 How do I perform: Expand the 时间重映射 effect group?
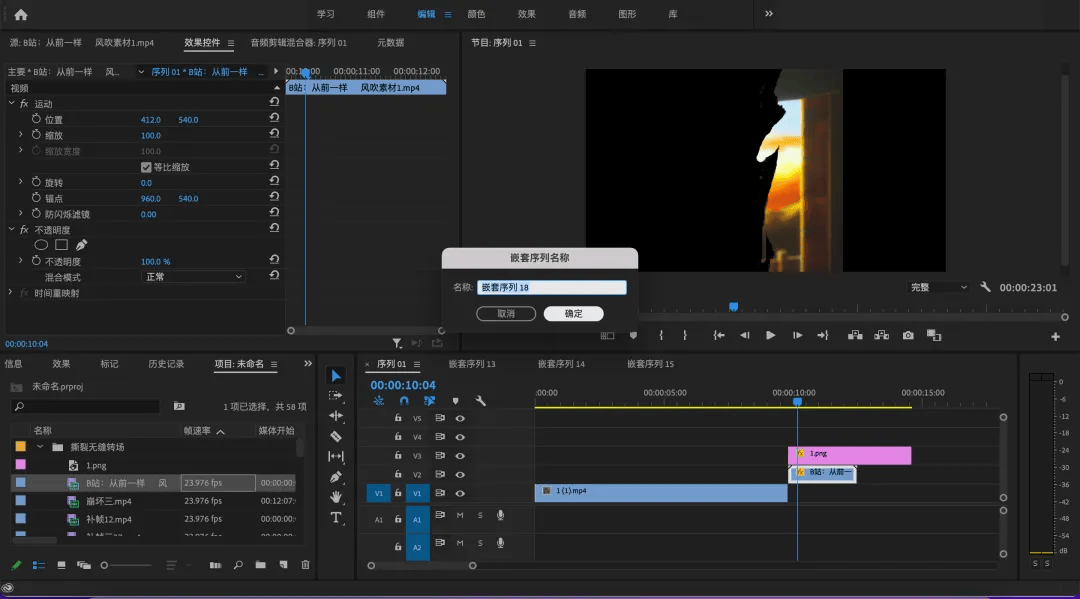10,293
